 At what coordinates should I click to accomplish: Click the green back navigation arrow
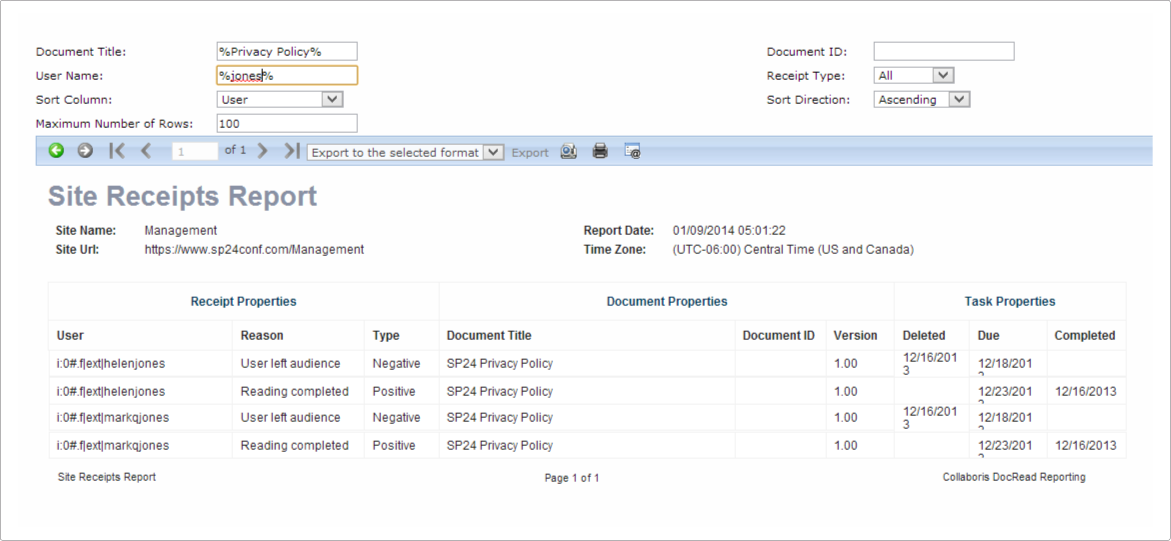pyautogui.click(x=56, y=151)
